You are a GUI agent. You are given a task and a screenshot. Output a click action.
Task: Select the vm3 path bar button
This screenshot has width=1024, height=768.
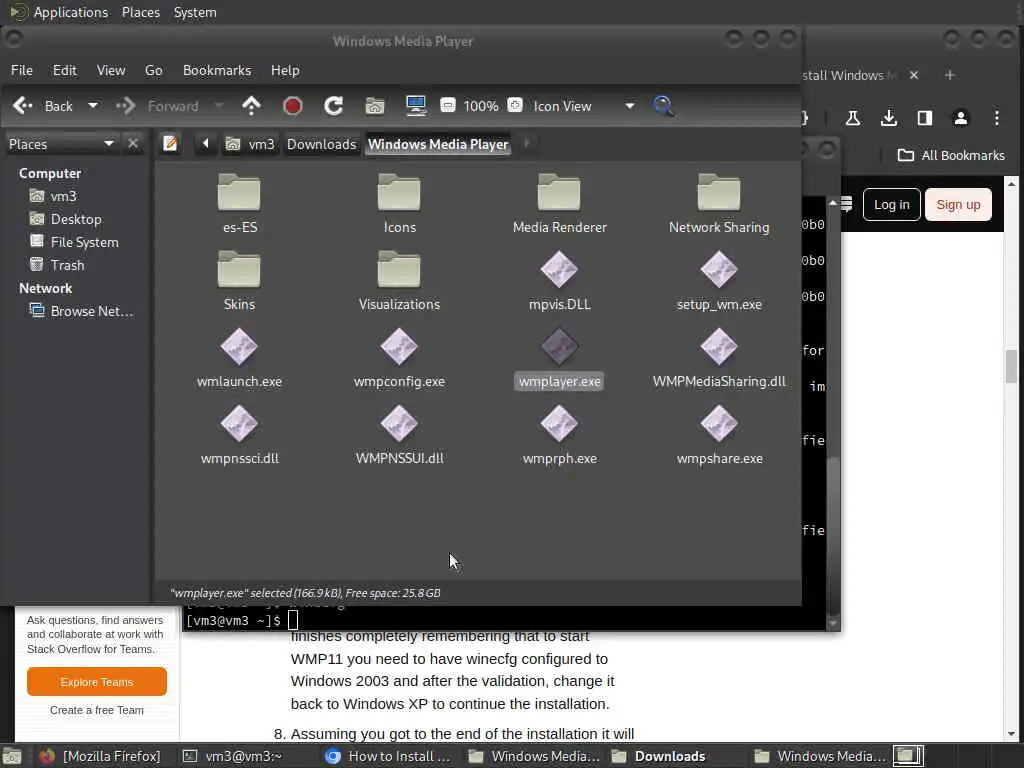point(251,144)
